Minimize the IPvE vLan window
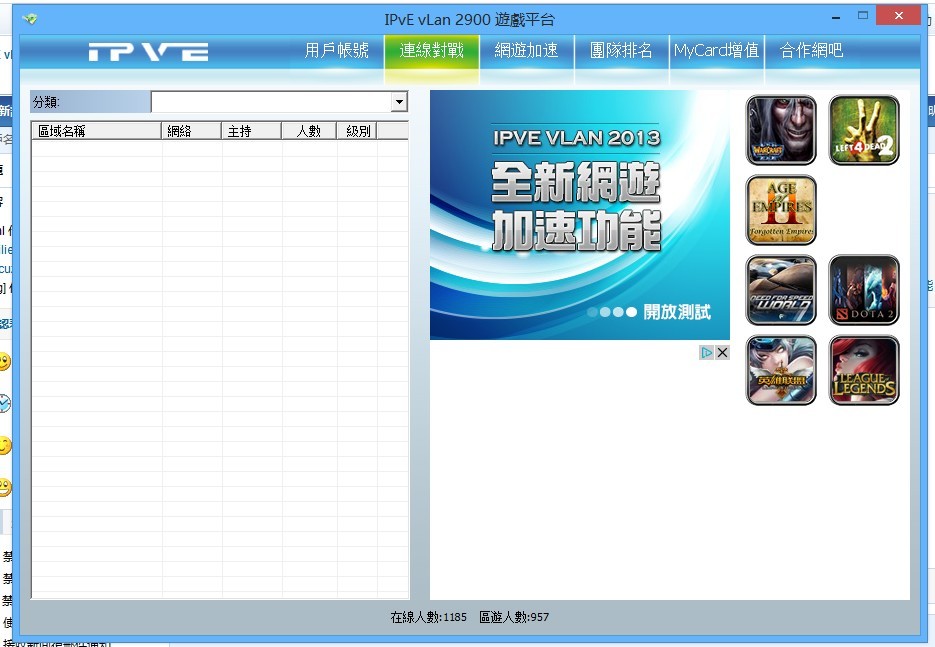Image resolution: width=935 pixels, height=647 pixels. pos(836,17)
